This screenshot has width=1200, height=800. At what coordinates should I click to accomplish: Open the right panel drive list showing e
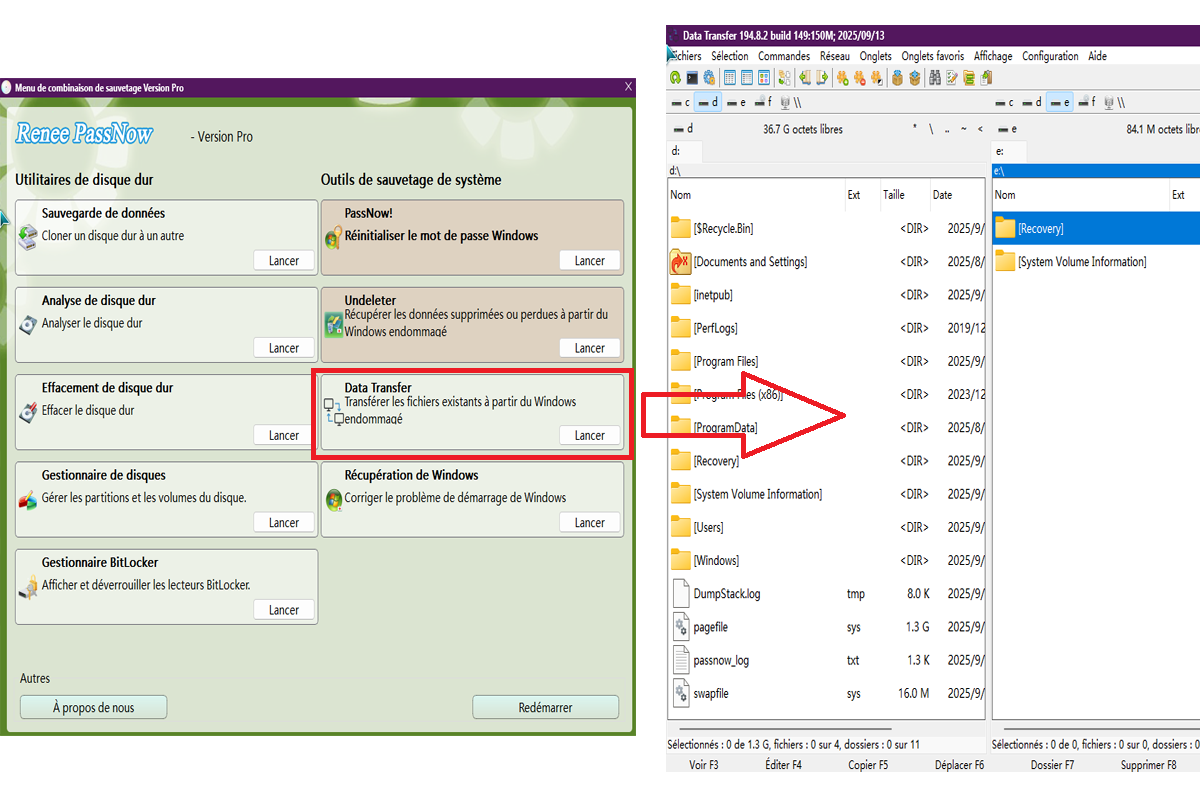click(x=1007, y=129)
